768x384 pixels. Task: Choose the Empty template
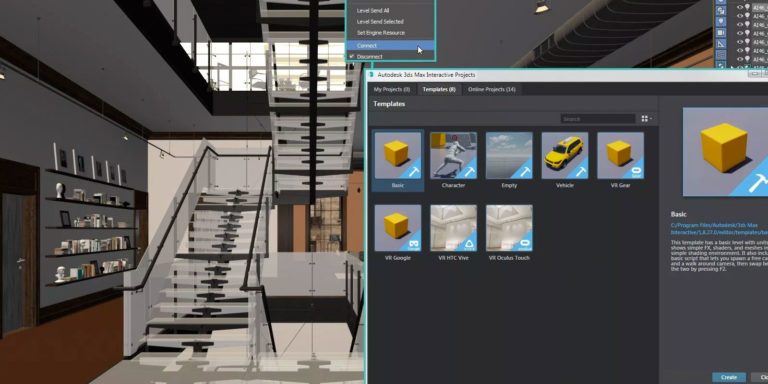click(509, 155)
